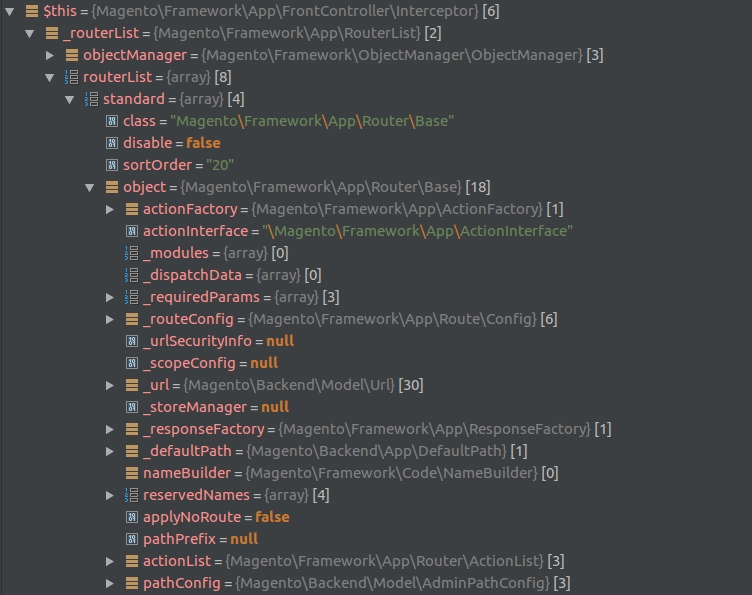Select the actionInterface string value
This screenshot has width=752, height=595.
[417, 231]
